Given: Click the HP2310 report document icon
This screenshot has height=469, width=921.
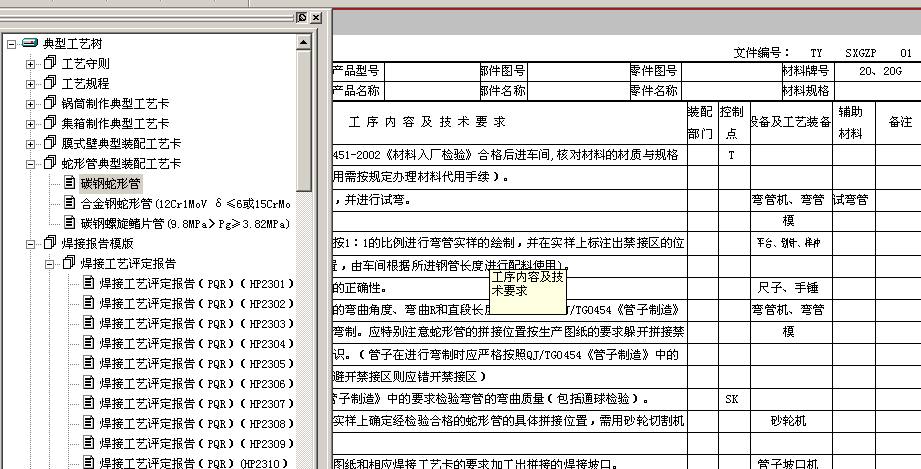Looking at the screenshot, I should (89, 462).
